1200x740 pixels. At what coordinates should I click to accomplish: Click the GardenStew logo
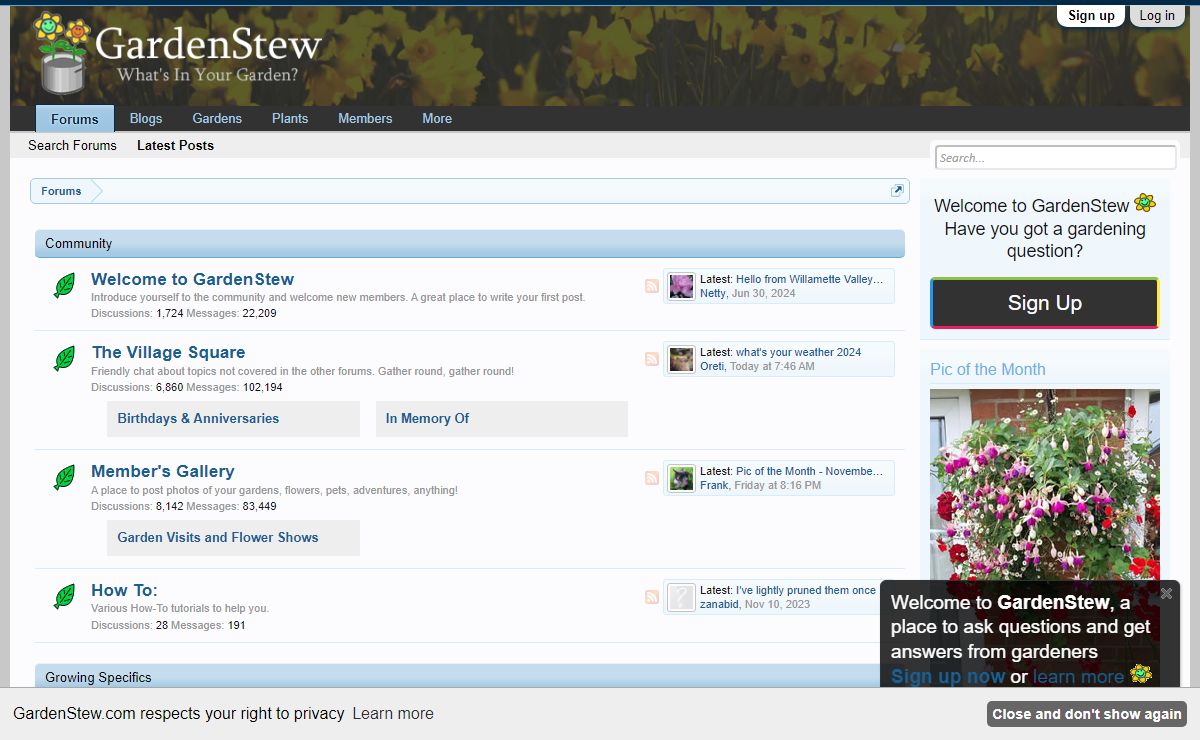pyautogui.click(x=178, y=52)
